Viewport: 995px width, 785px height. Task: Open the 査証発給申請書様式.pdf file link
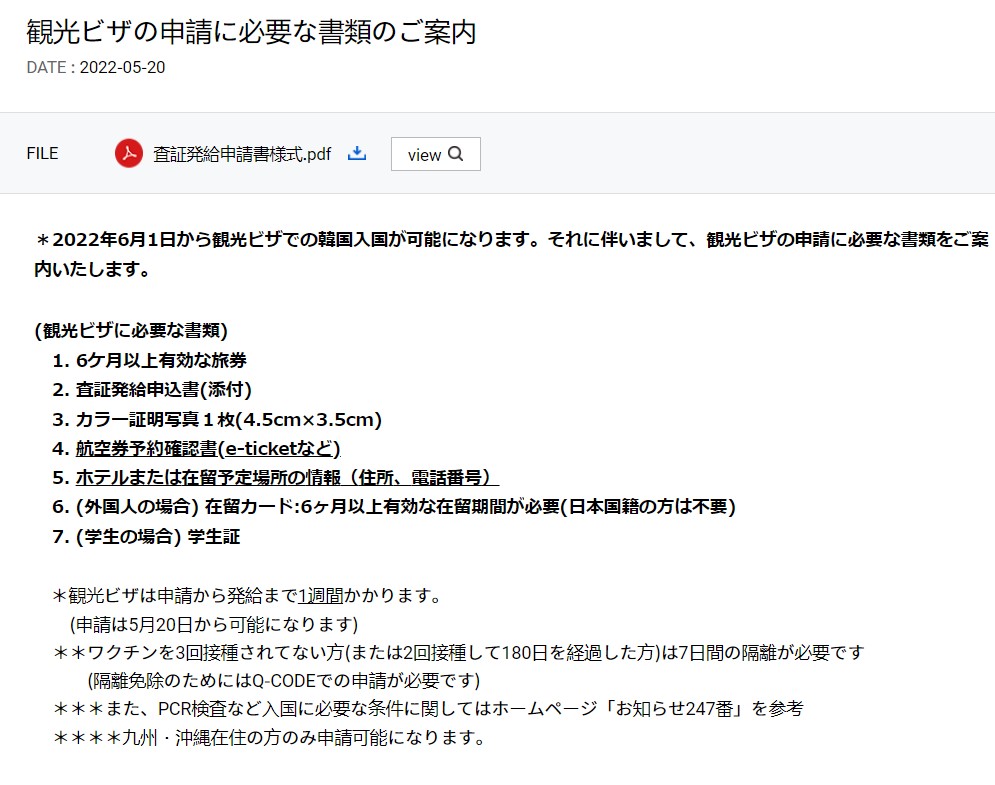(x=242, y=154)
